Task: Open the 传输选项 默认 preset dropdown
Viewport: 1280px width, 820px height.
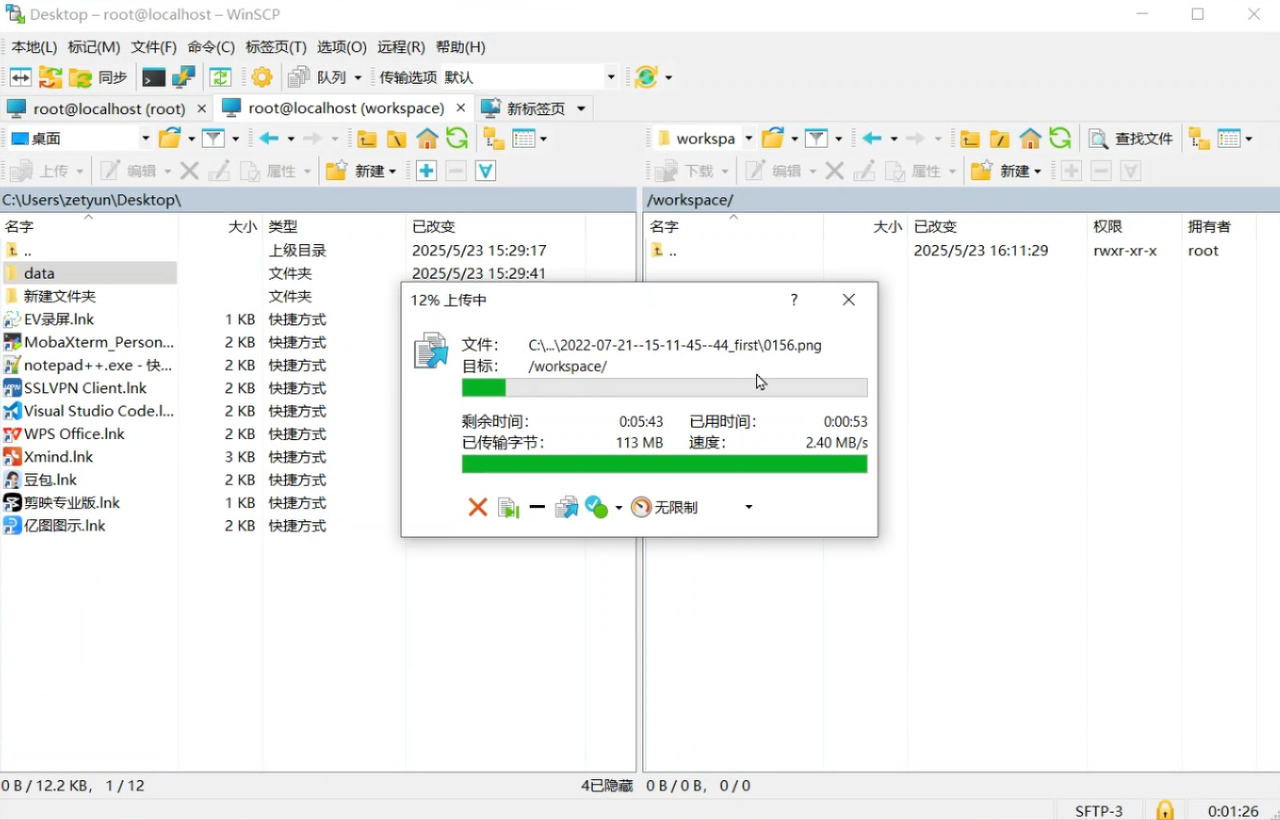Action: pos(610,77)
